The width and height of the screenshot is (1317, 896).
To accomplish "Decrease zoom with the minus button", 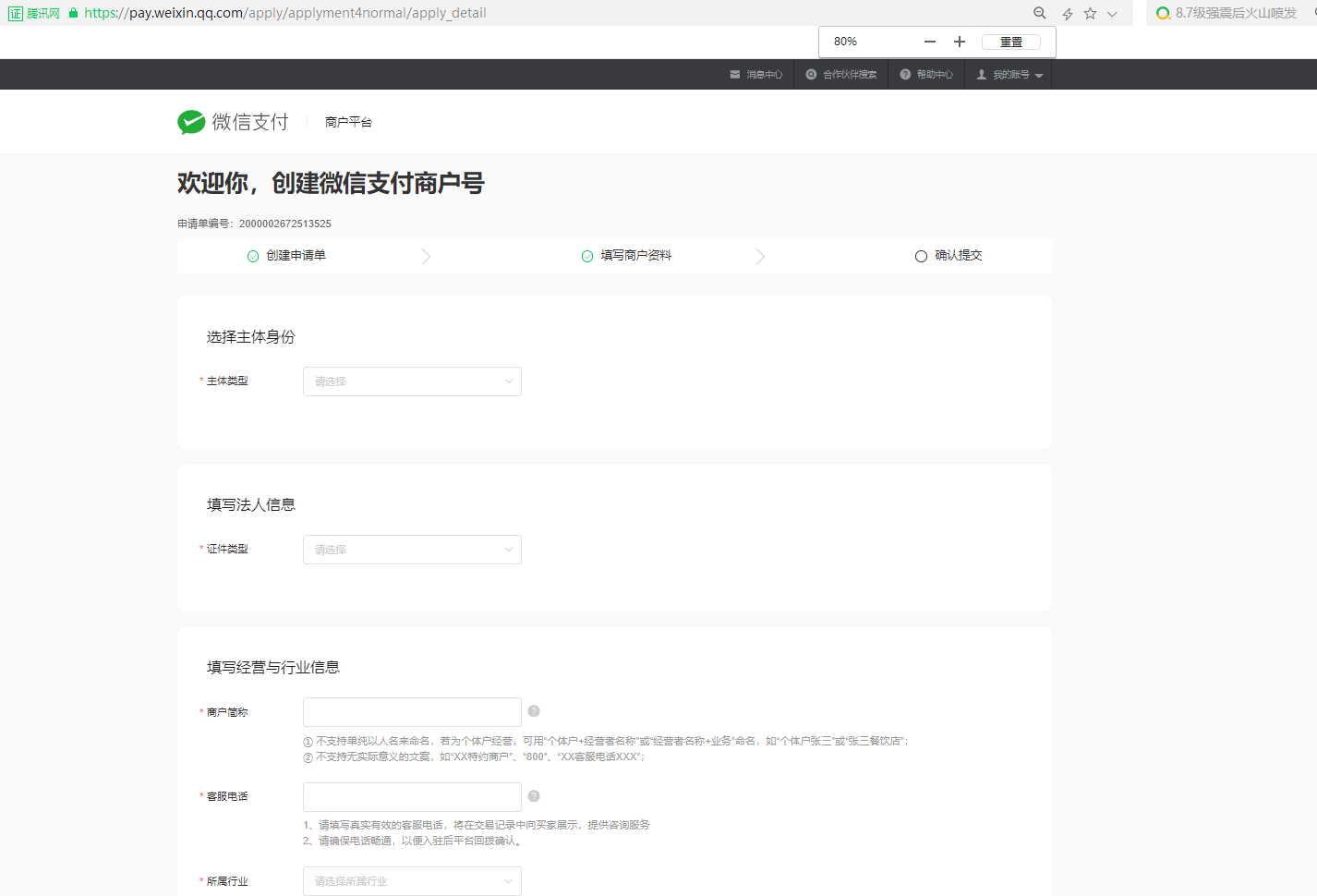I will pyautogui.click(x=930, y=42).
